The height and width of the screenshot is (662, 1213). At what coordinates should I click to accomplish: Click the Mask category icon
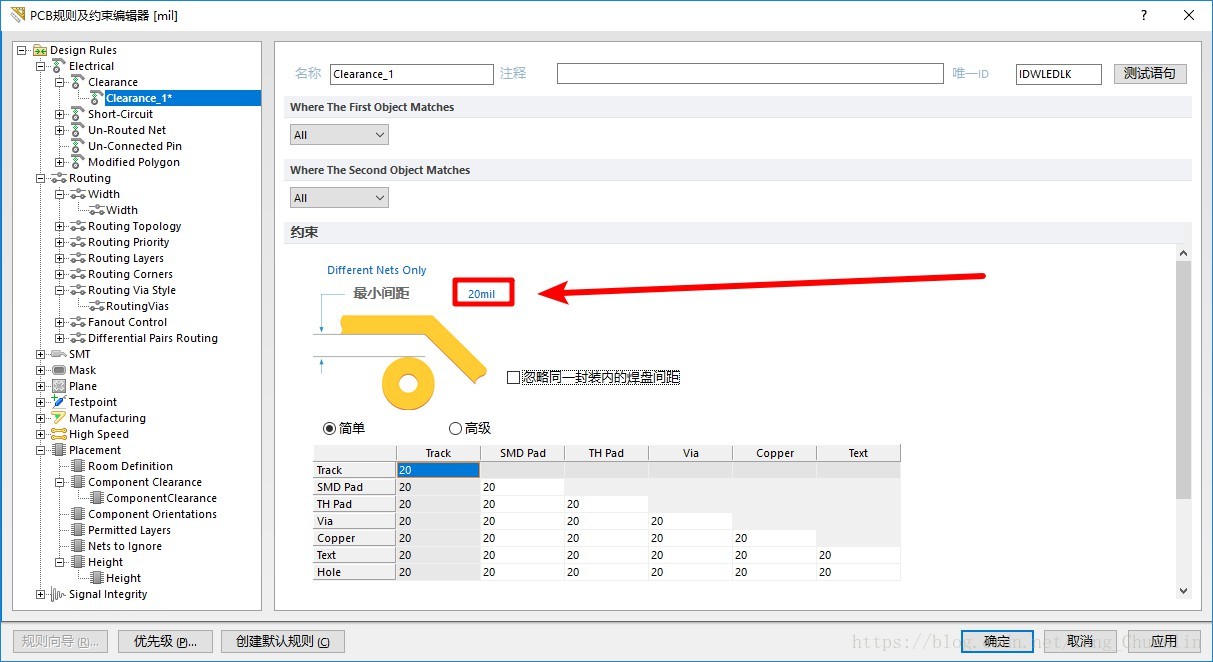59,370
